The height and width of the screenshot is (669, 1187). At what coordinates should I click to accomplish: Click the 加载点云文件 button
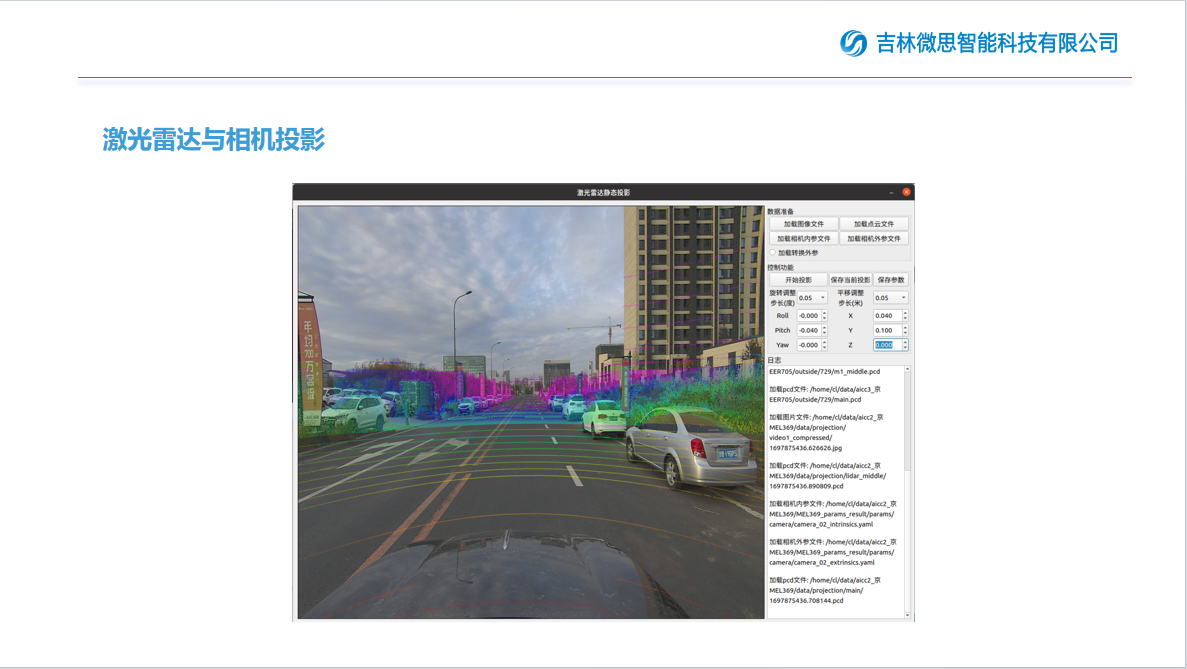pos(874,224)
